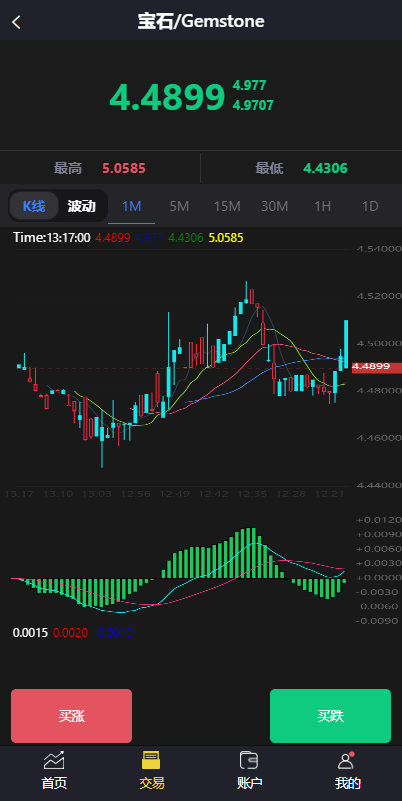Click the 最高 5.0585 high value
402x801 pixels.
(x=124, y=168)
